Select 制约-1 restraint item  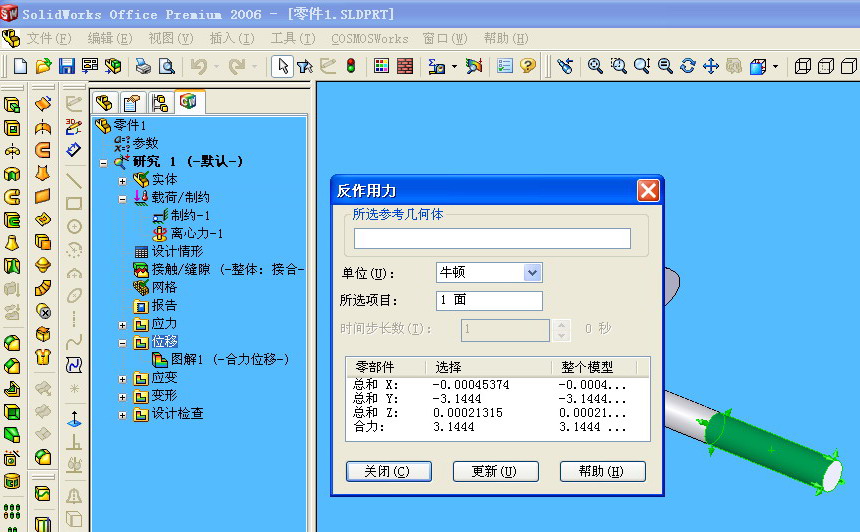click(x=190, y=216)
